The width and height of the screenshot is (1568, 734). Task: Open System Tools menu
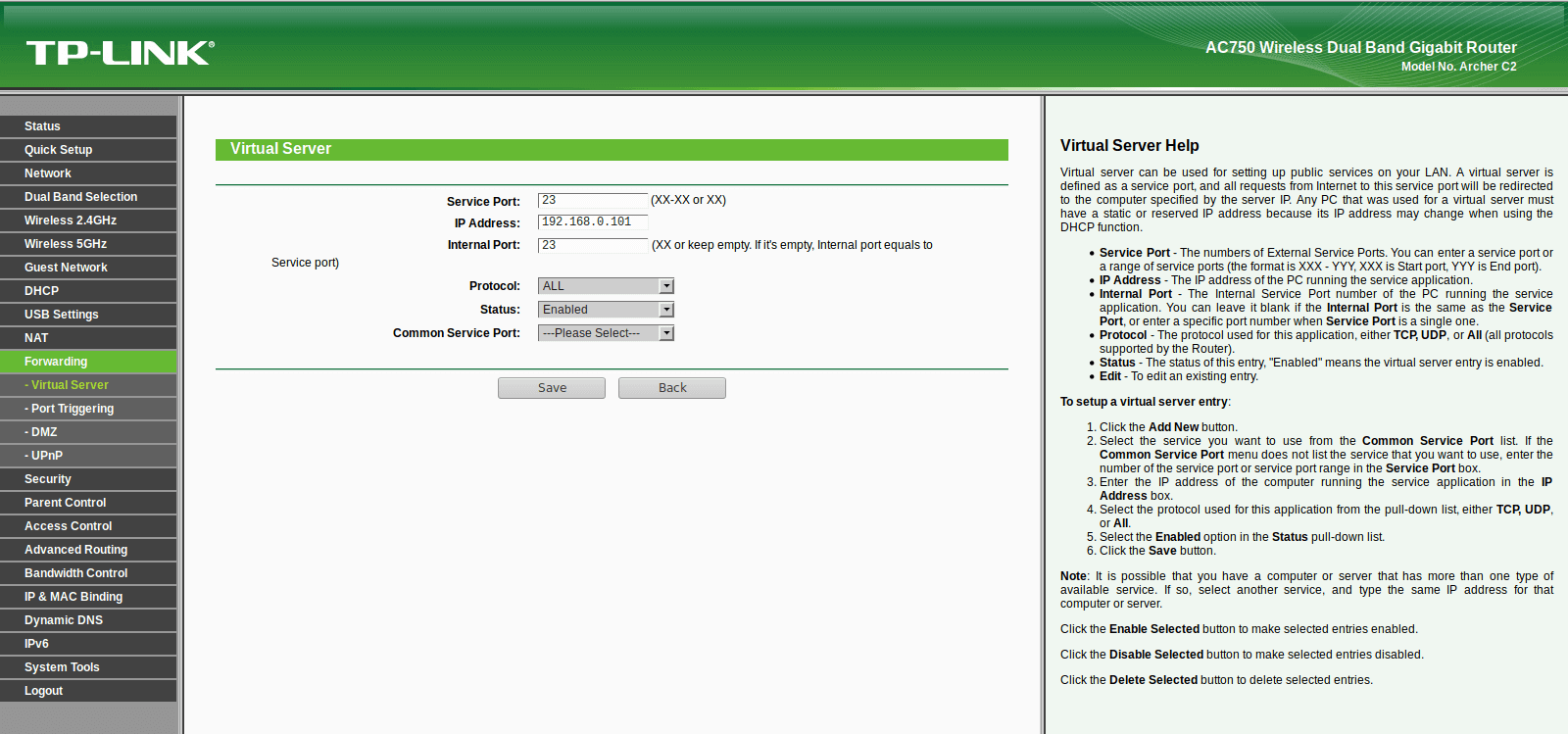coord(88,667)
